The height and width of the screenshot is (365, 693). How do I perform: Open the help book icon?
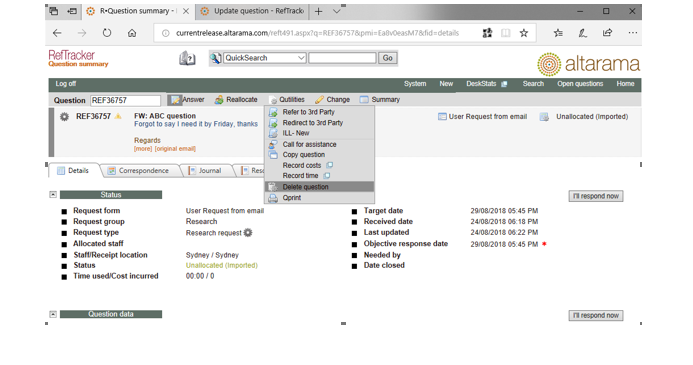187,58
